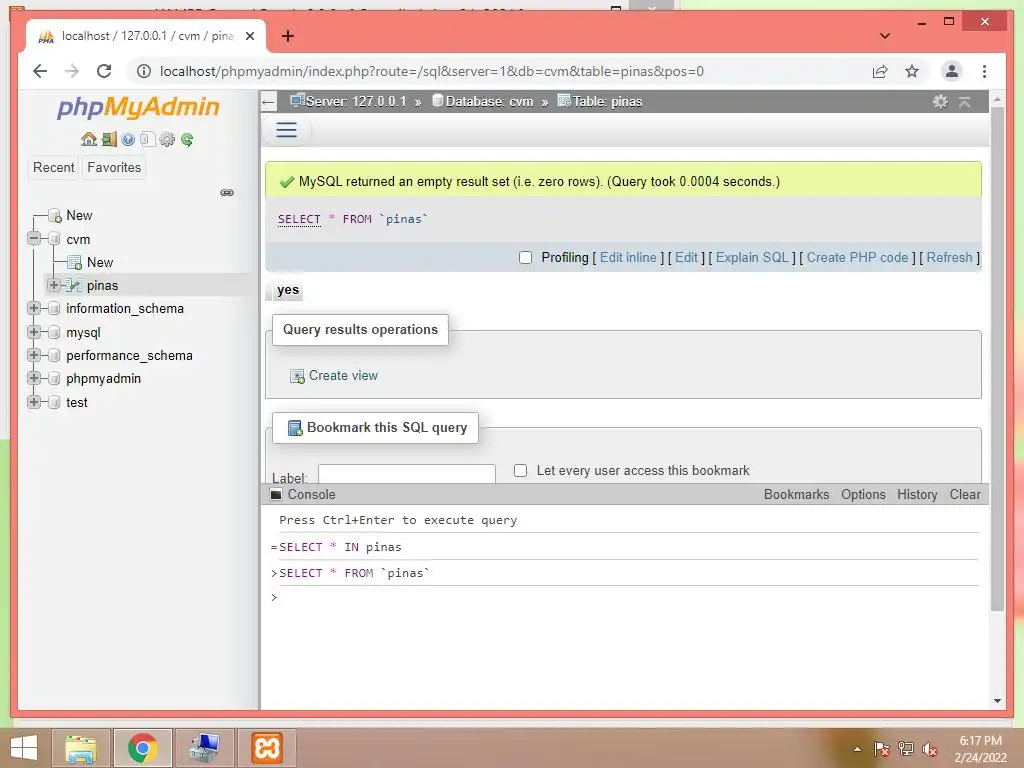Screen dimensions: 1024x768
Task: Click Edit inline link
Action: coord(628,257)
